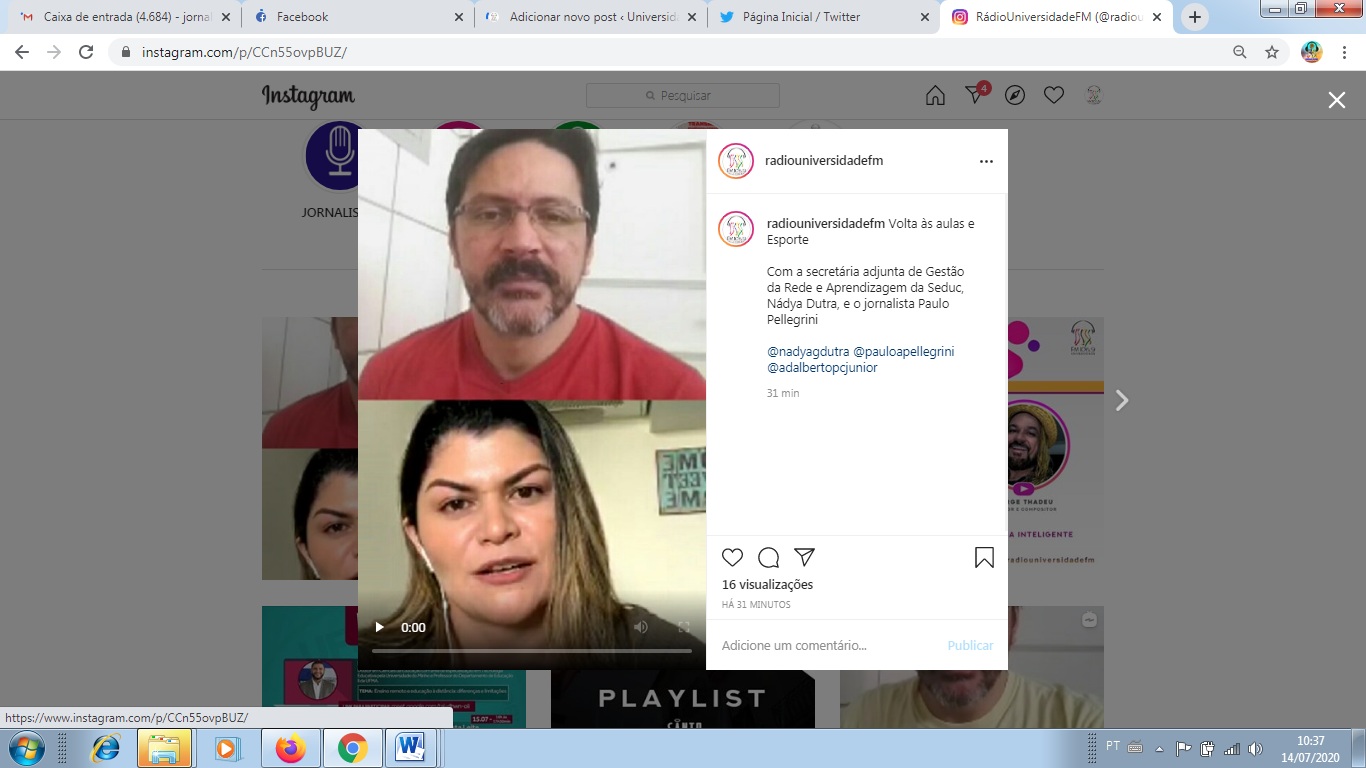The width and height of the screenshot is (1366, 768).
Task: Open profile avatar in Instagram header
Action: (1094, 95)
